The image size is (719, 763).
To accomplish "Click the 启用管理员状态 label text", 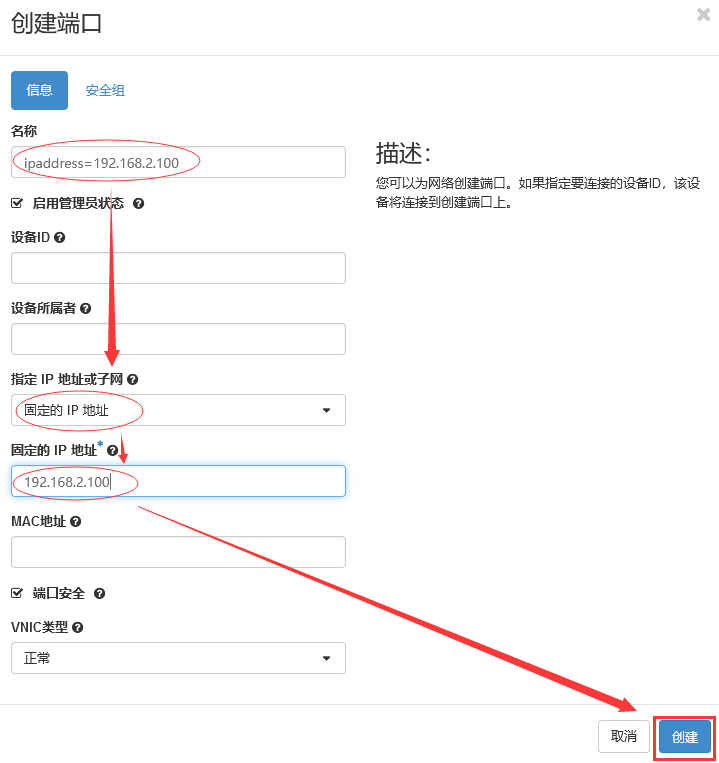I will pos(78,203).
